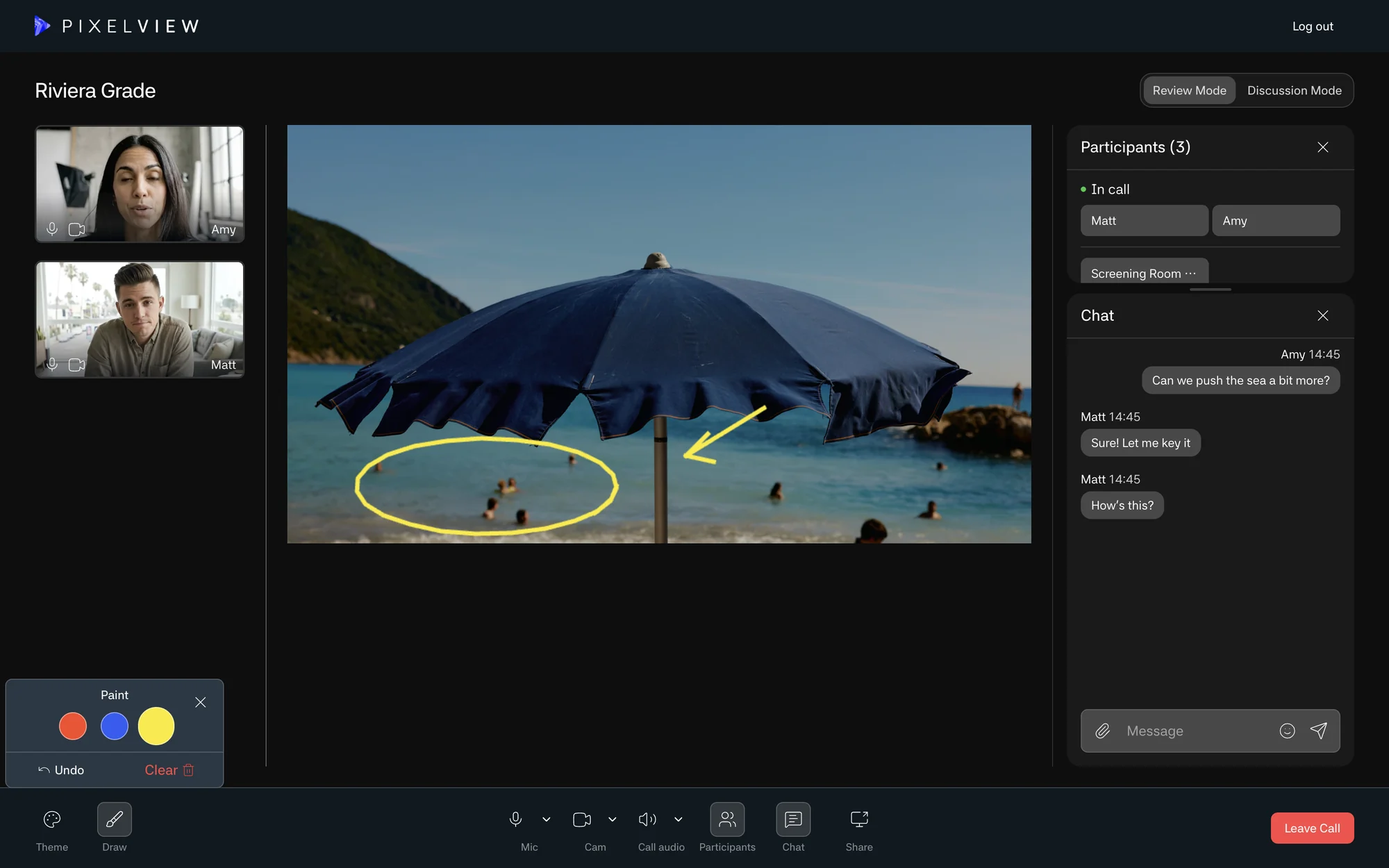Open the emoji picker in message box
The height and width of the screenshot is (868, 1389).
tap(1287, 731)
